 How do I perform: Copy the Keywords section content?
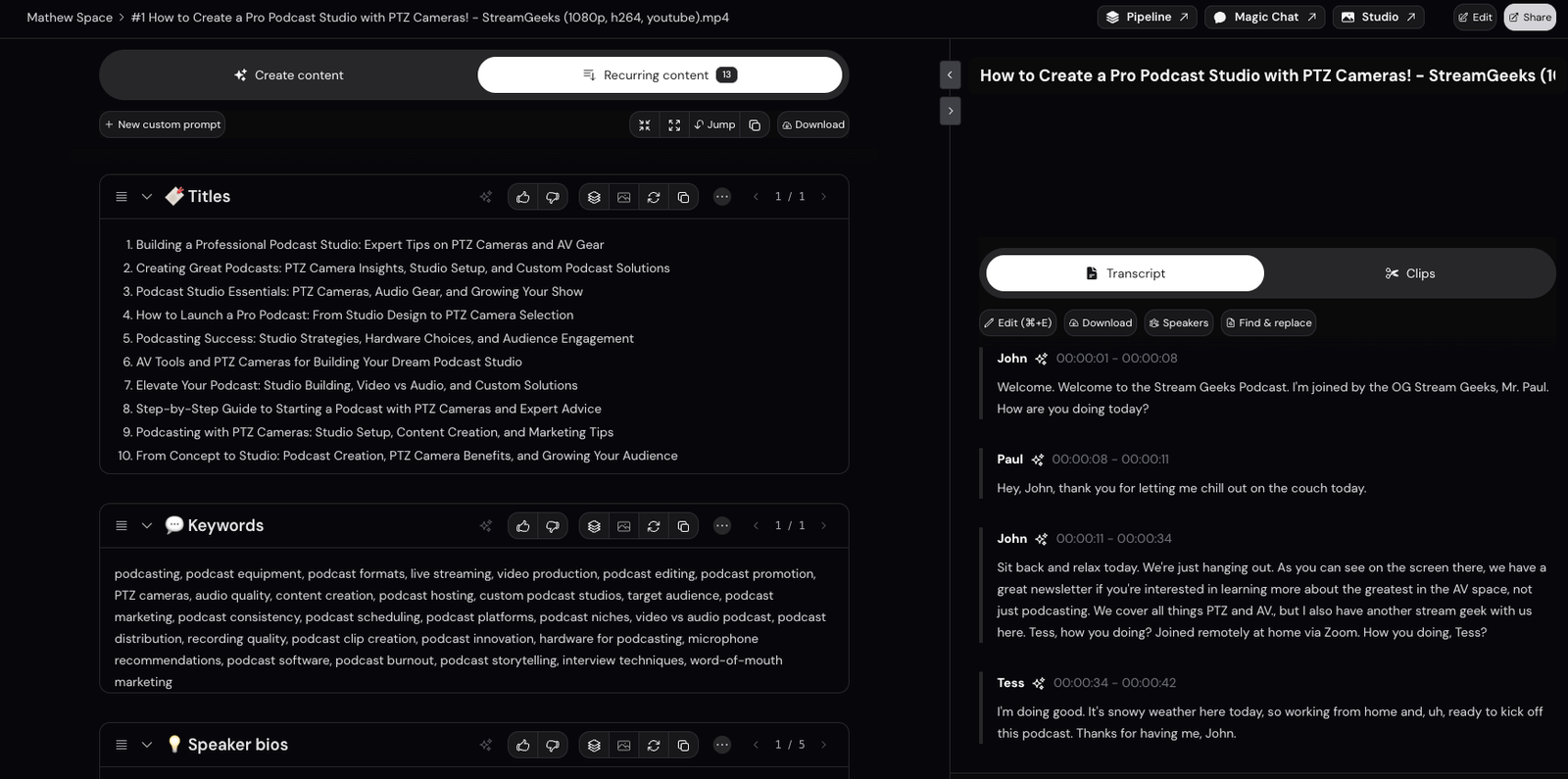coord(683,526)
